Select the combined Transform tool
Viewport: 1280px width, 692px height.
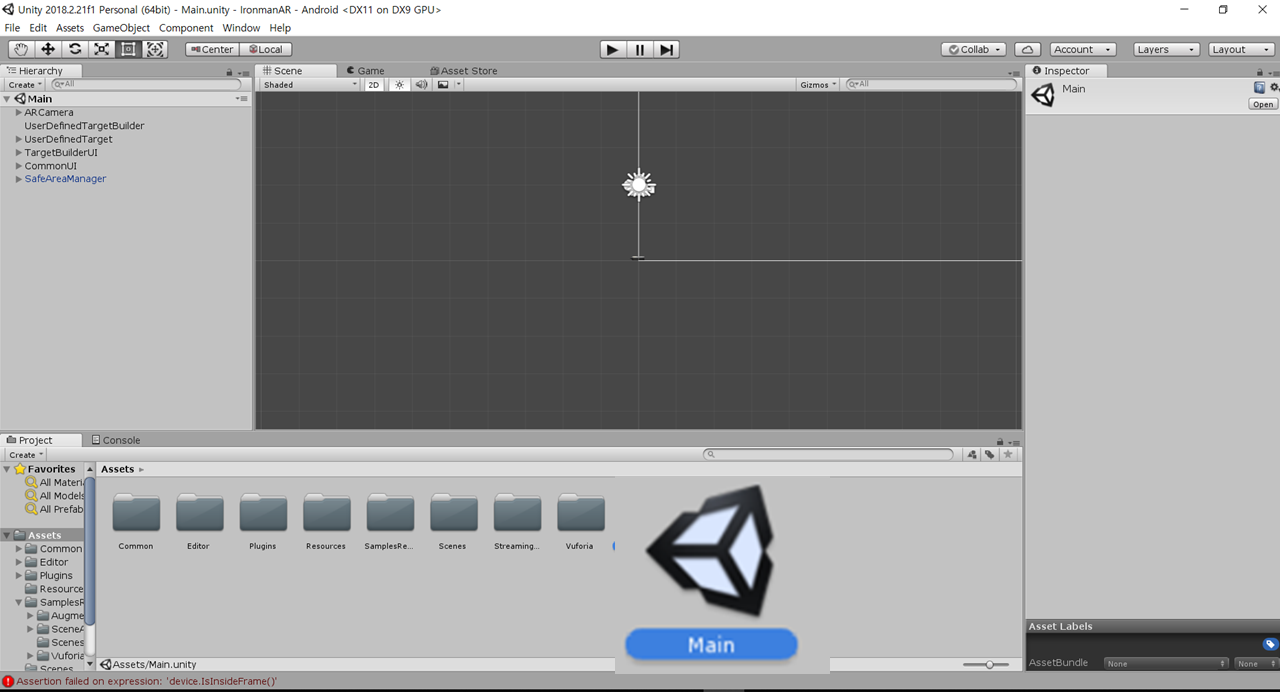click(155, 49)
